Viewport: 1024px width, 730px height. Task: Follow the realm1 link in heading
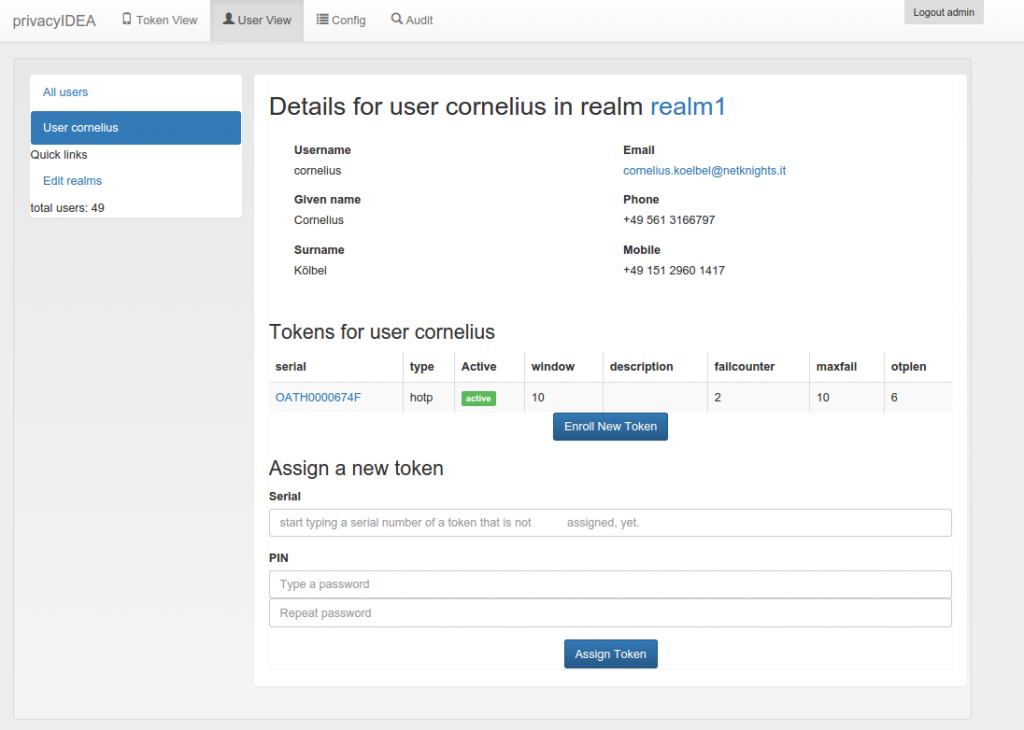coord(688,107)
